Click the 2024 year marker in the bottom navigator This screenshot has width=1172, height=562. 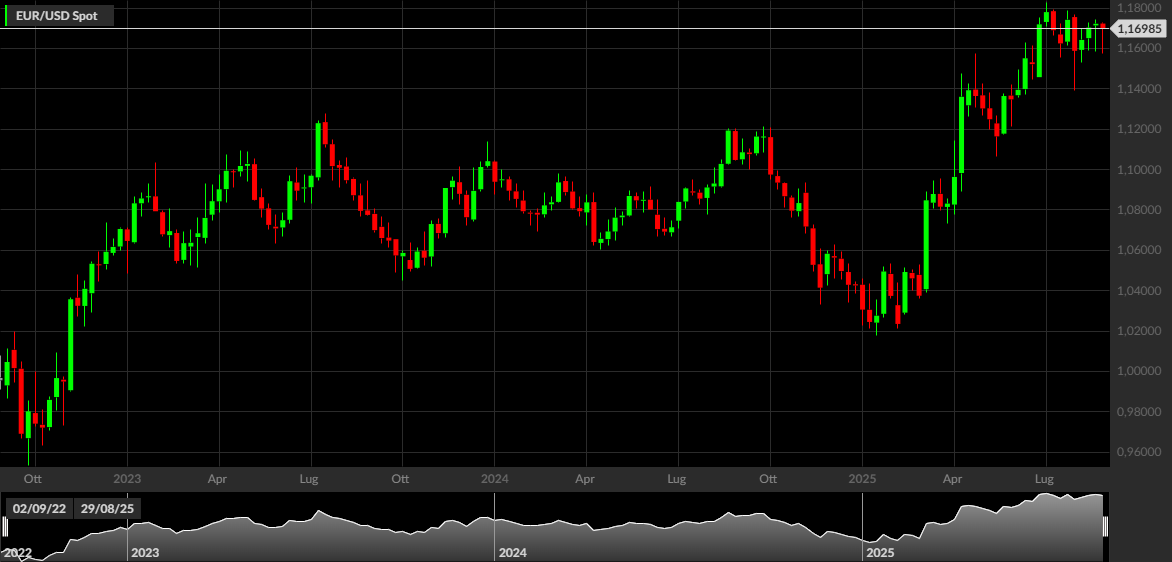click(x=513, y=554)
